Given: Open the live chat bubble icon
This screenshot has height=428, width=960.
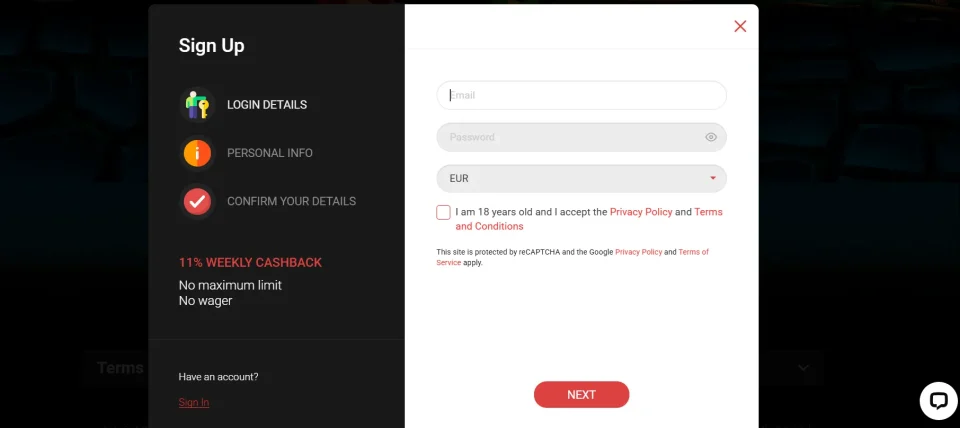Looking at the screenshot, I should (x=938, y=401).
